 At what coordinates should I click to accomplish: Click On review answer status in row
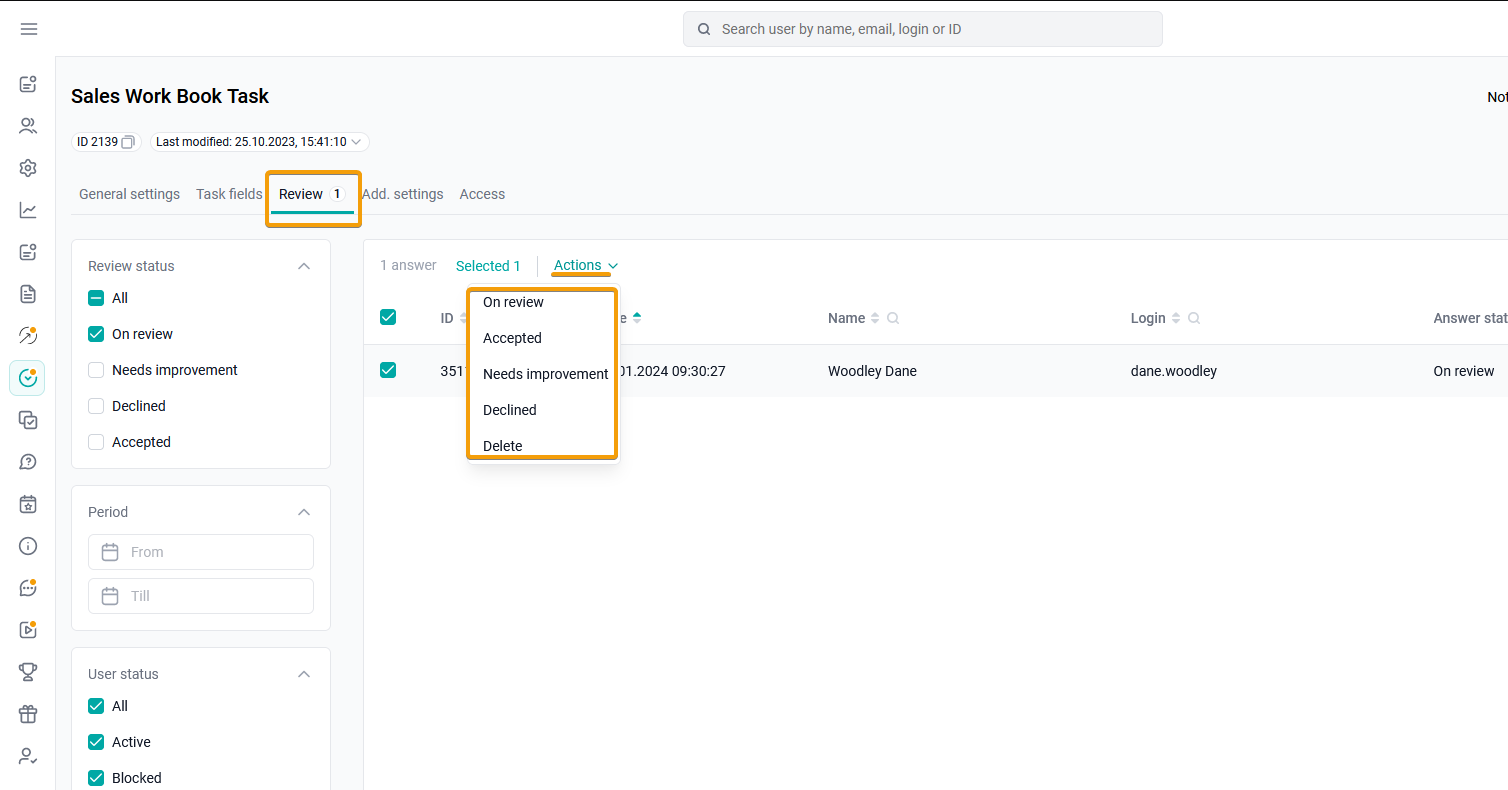1464,371
